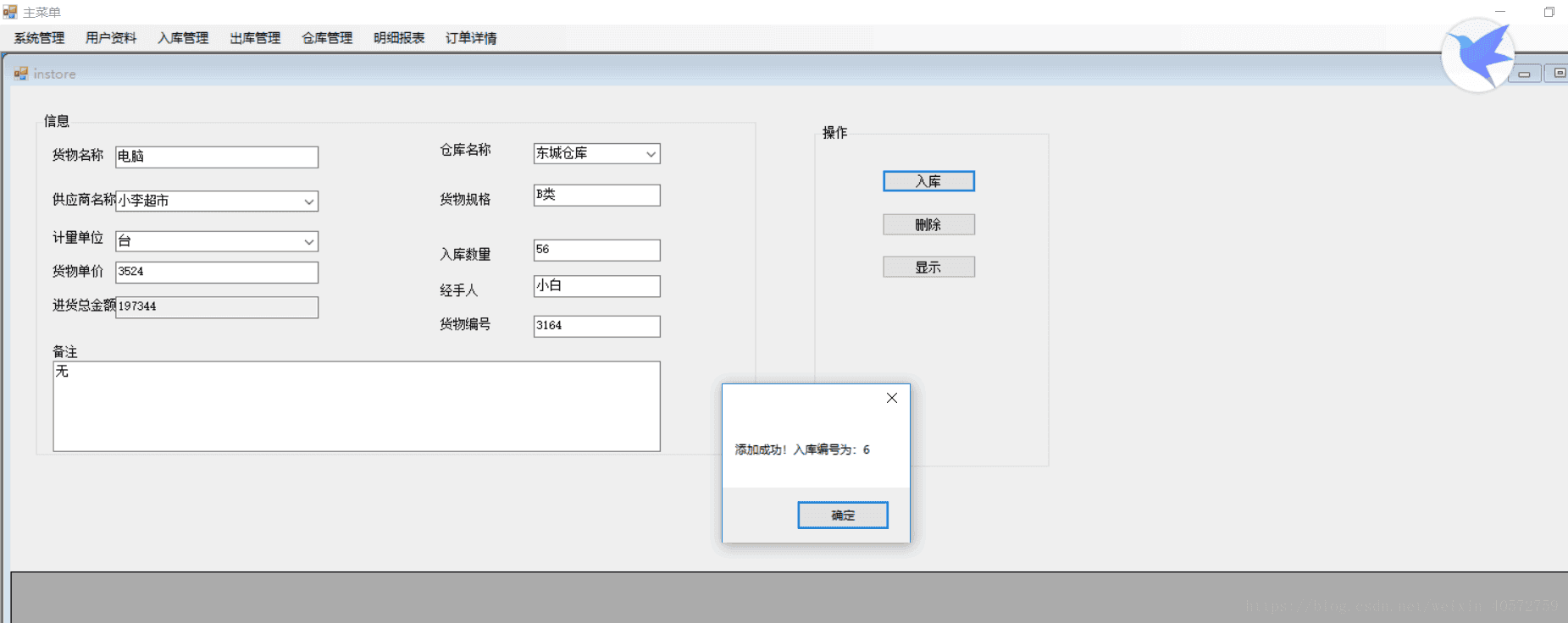Click the 仓库名称 label
Screen dimensions: 1568x623
tap(465, 150)
